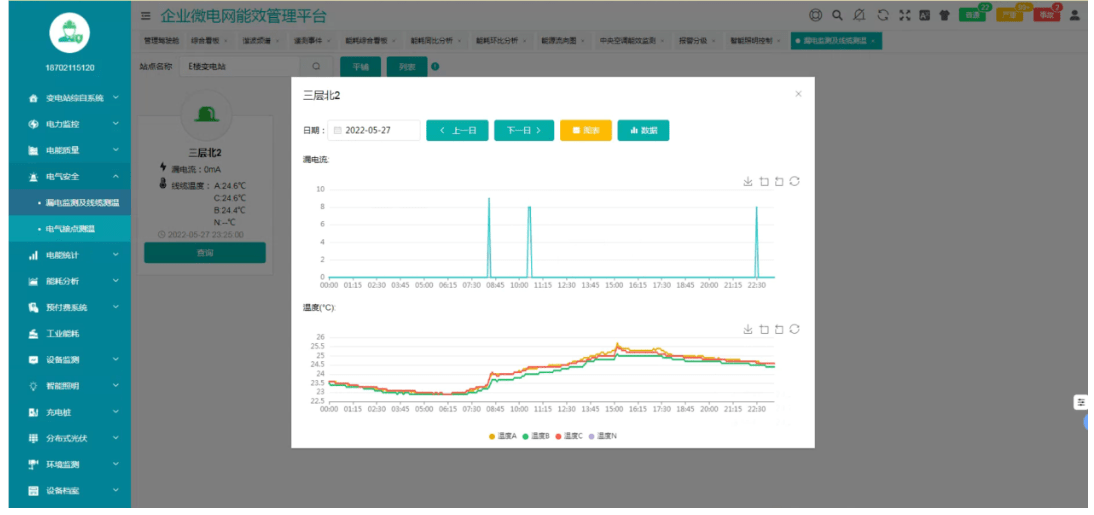Expand 设备档案 sidebar menu
The image size is (1094, 515).
70,491
